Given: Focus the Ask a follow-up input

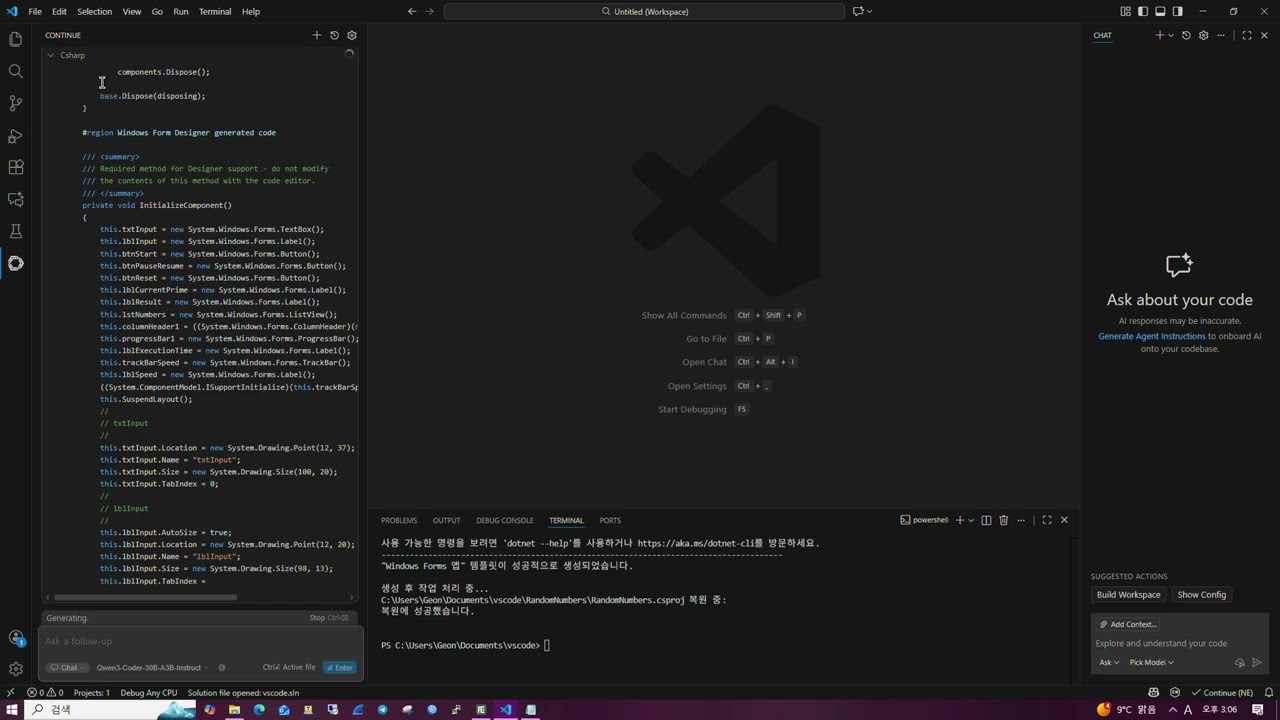Looking at the screenshot, I should (200, 641).
